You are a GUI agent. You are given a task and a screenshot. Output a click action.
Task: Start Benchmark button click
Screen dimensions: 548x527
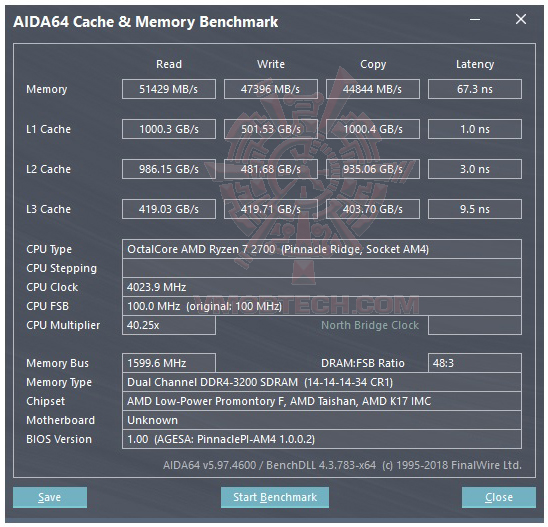pos(275,497)
